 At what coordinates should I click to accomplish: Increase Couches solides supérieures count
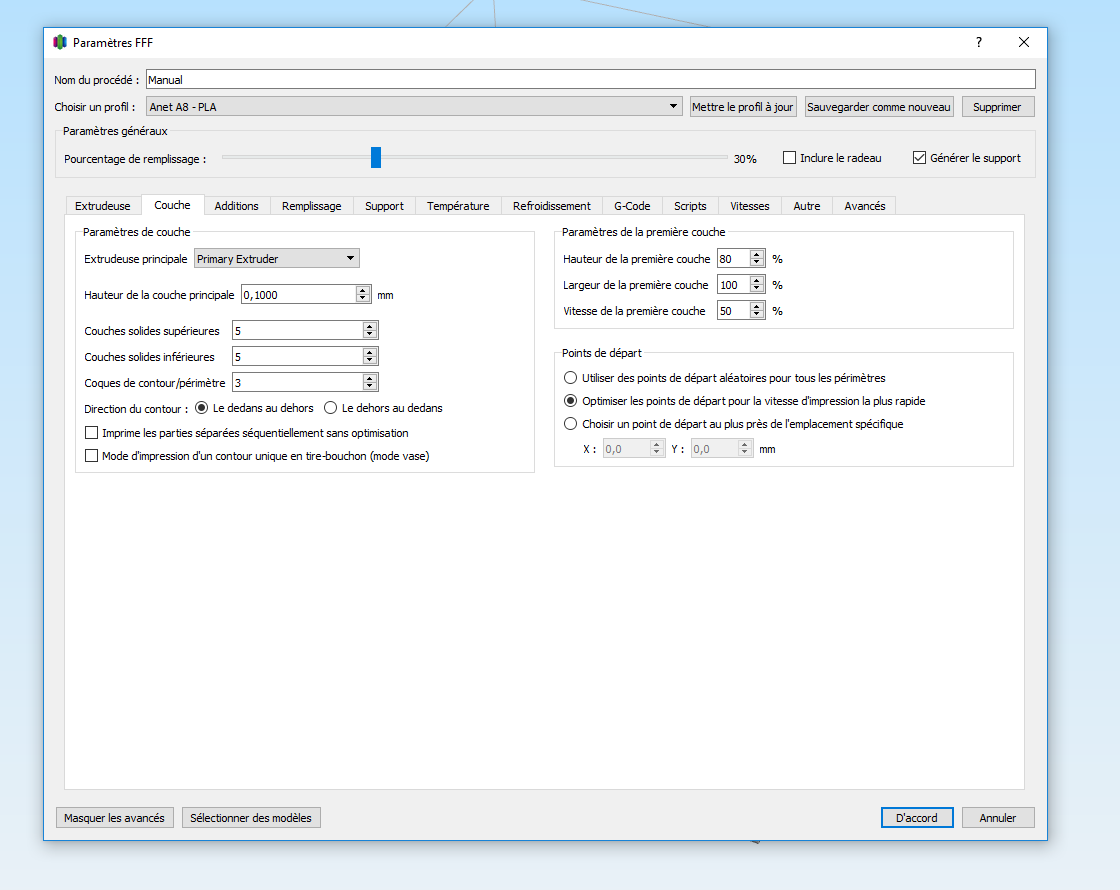tap(369, 326)
